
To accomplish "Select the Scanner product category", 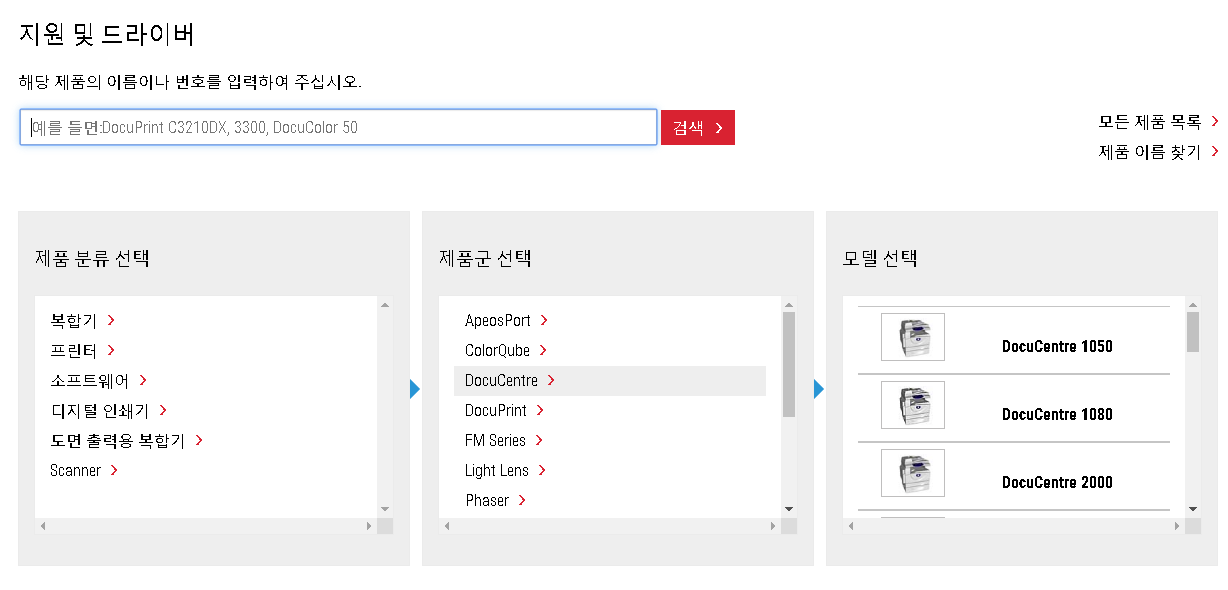I will coord(75,470).
